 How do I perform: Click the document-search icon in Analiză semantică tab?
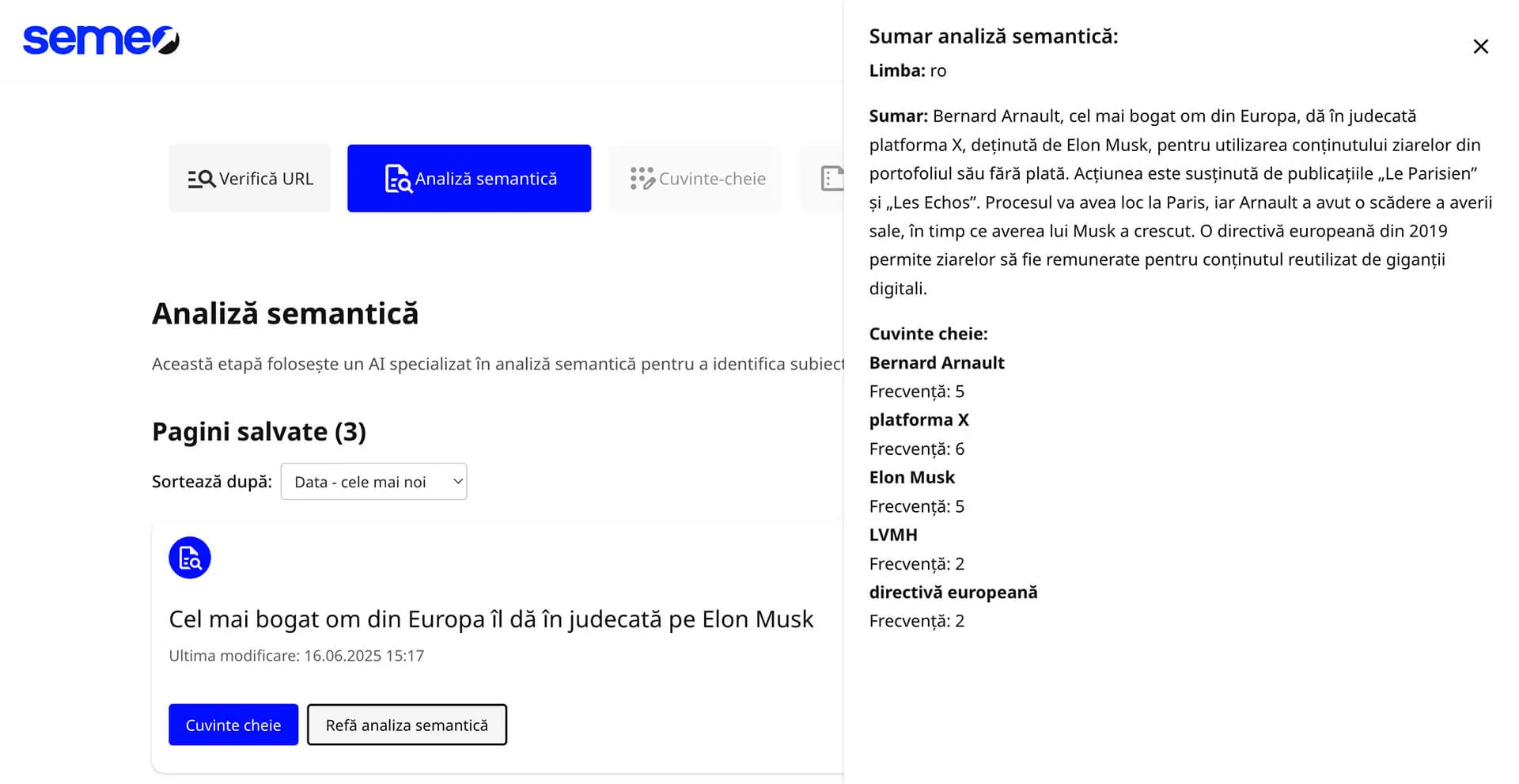398,179
